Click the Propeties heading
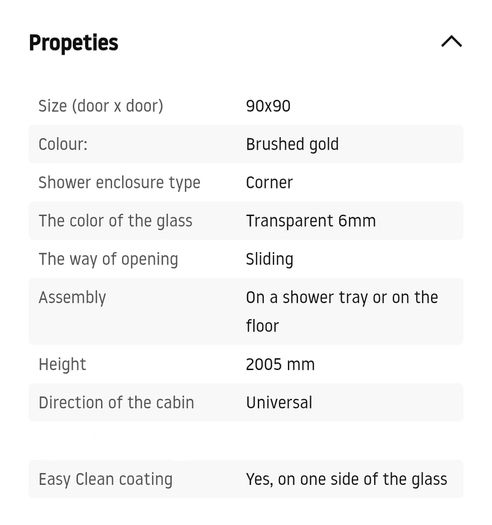 [74, 43]
